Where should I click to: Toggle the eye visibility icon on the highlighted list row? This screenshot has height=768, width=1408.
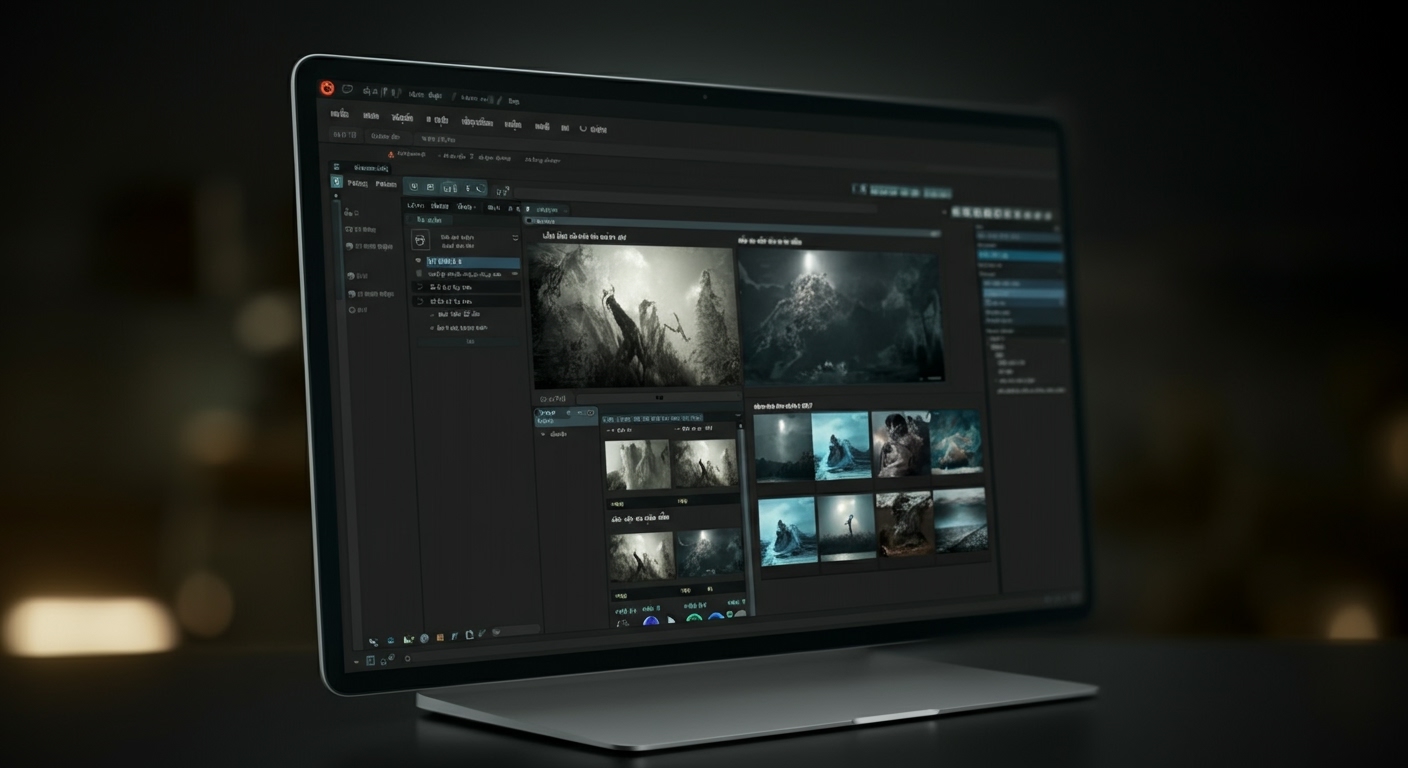click(x=417, y=261)
